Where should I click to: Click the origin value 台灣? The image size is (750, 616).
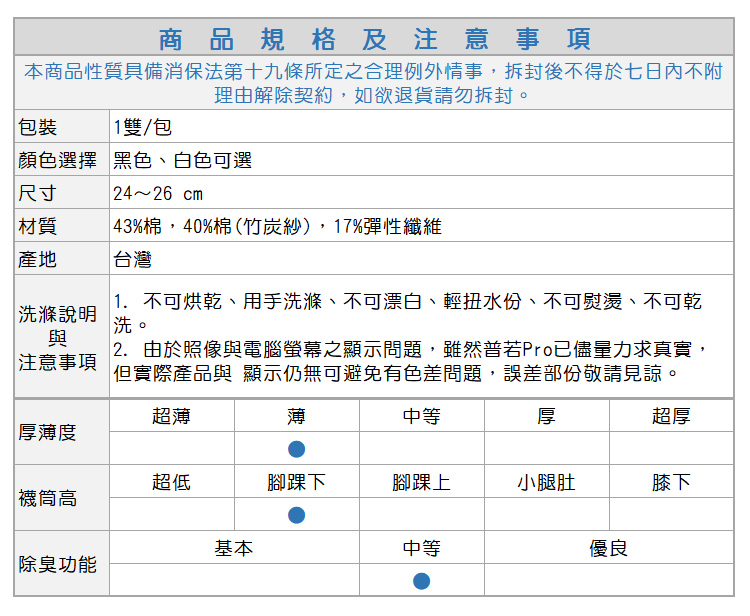(132, 259)
